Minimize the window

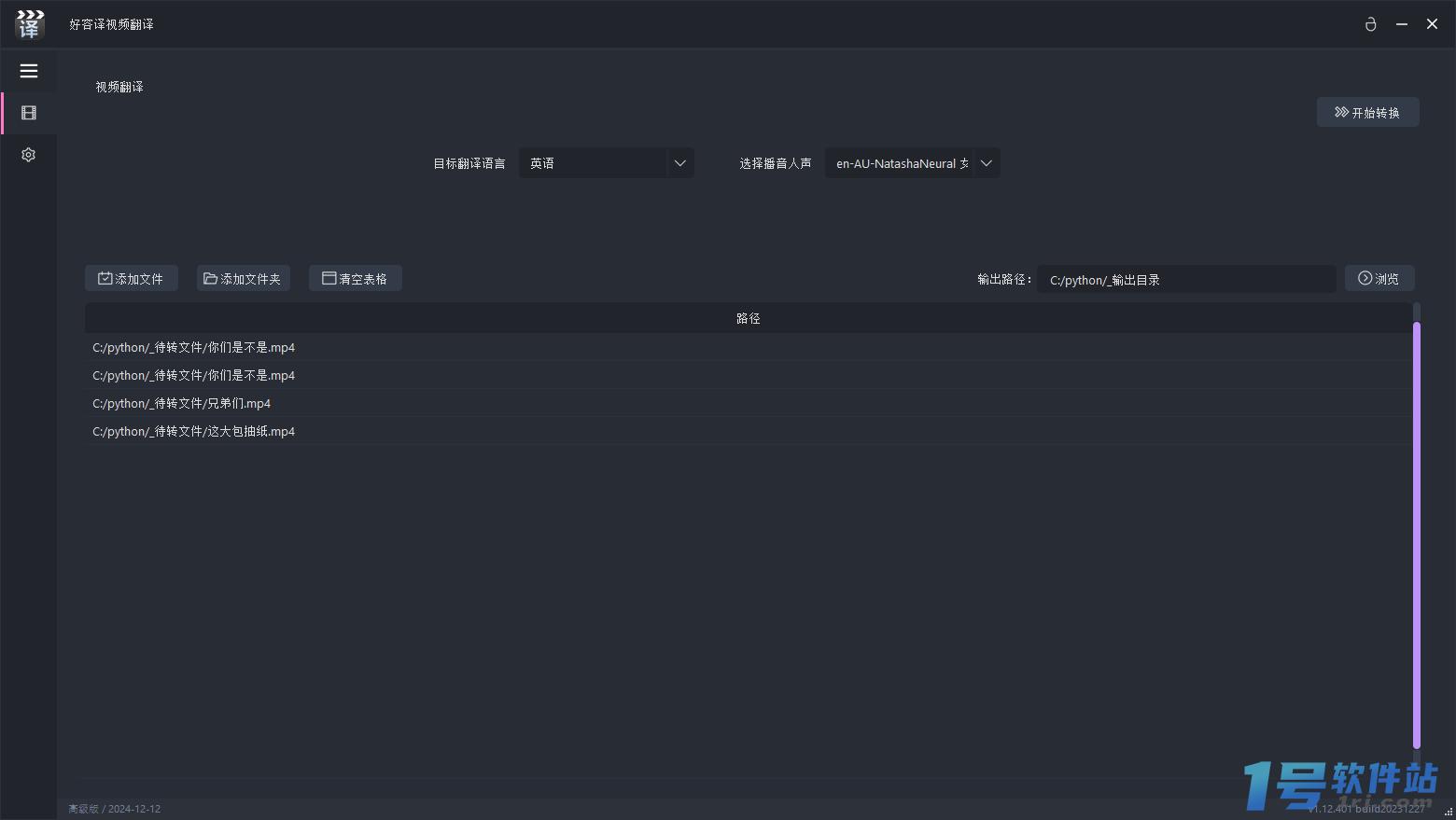pyautogui.click(x=1401, y=24)
